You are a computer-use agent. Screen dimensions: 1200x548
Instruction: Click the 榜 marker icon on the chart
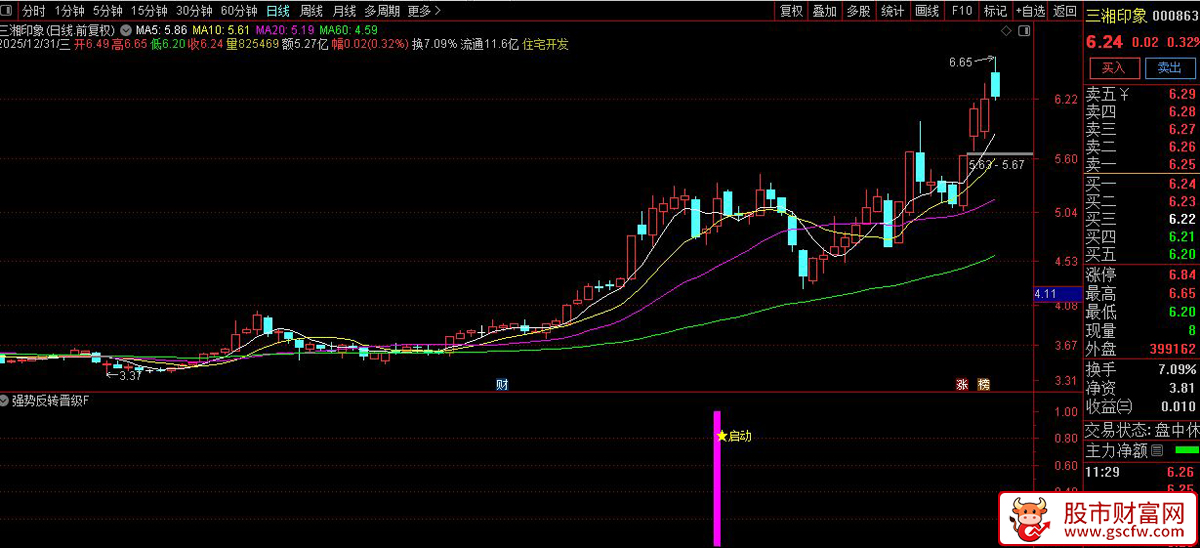[983, 384]
